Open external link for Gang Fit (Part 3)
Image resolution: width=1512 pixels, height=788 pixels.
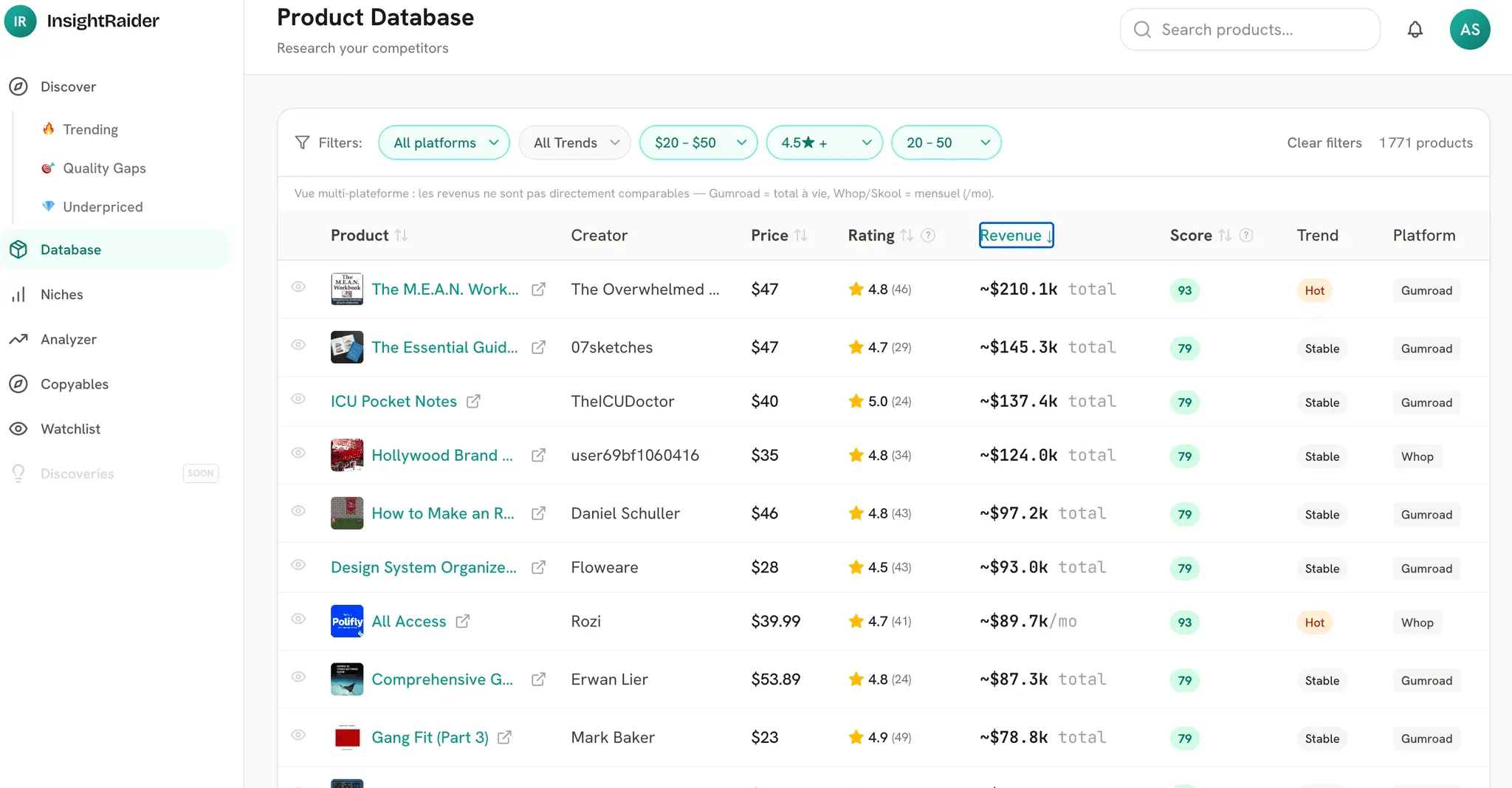[x=504, y=737]
